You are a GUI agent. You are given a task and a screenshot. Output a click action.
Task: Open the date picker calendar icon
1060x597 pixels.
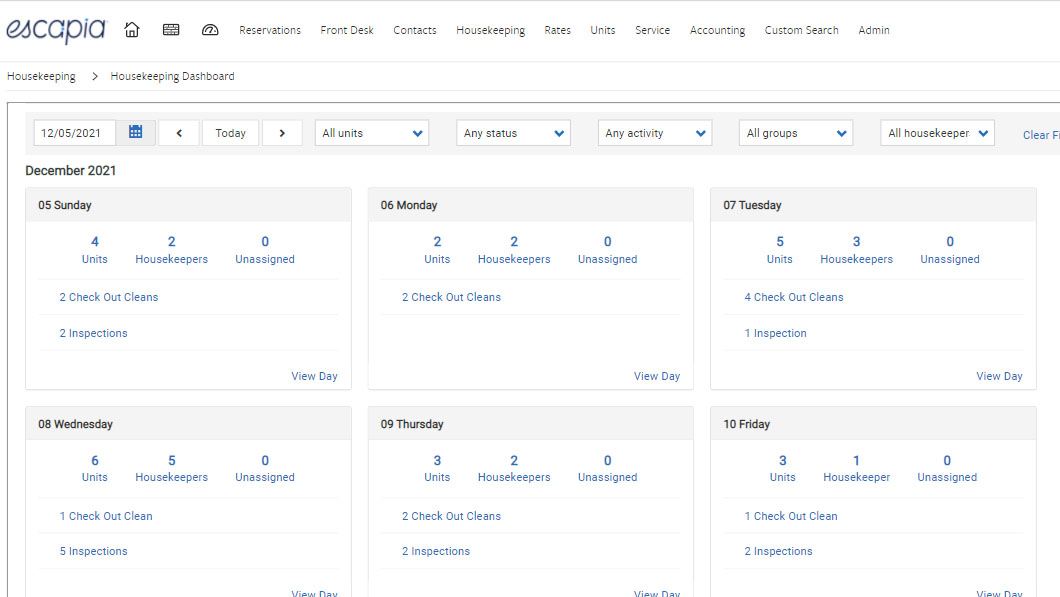pos(136,133)
